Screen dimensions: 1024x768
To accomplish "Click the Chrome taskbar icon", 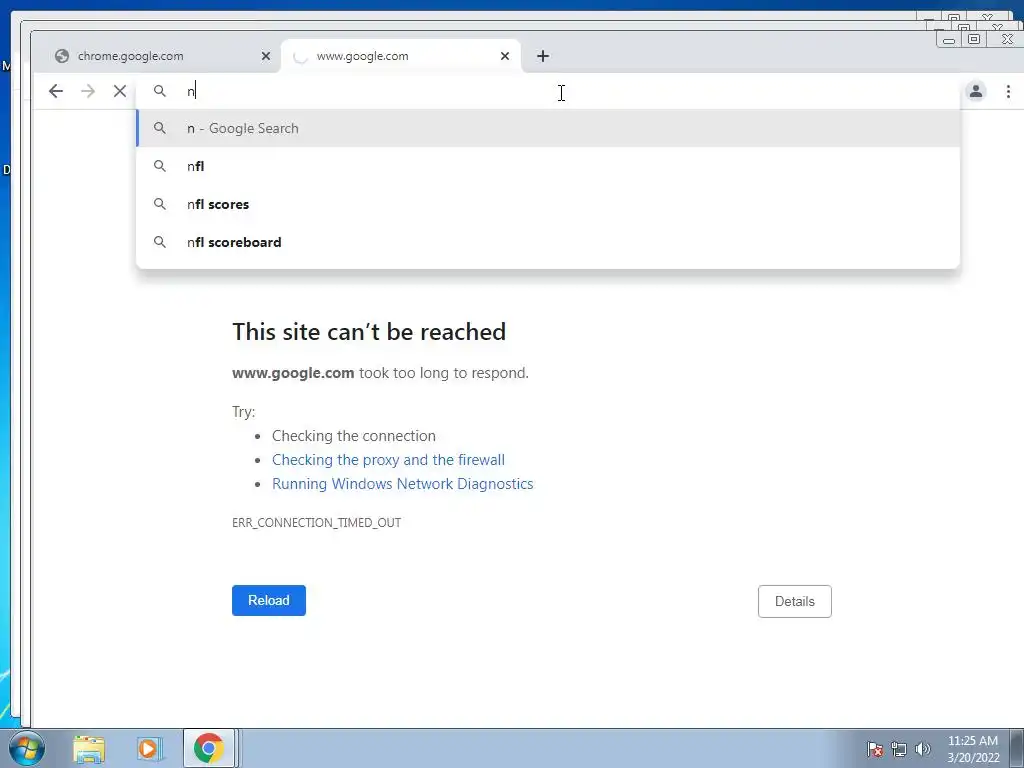I will pyautogui.click(x=208, y=748).
